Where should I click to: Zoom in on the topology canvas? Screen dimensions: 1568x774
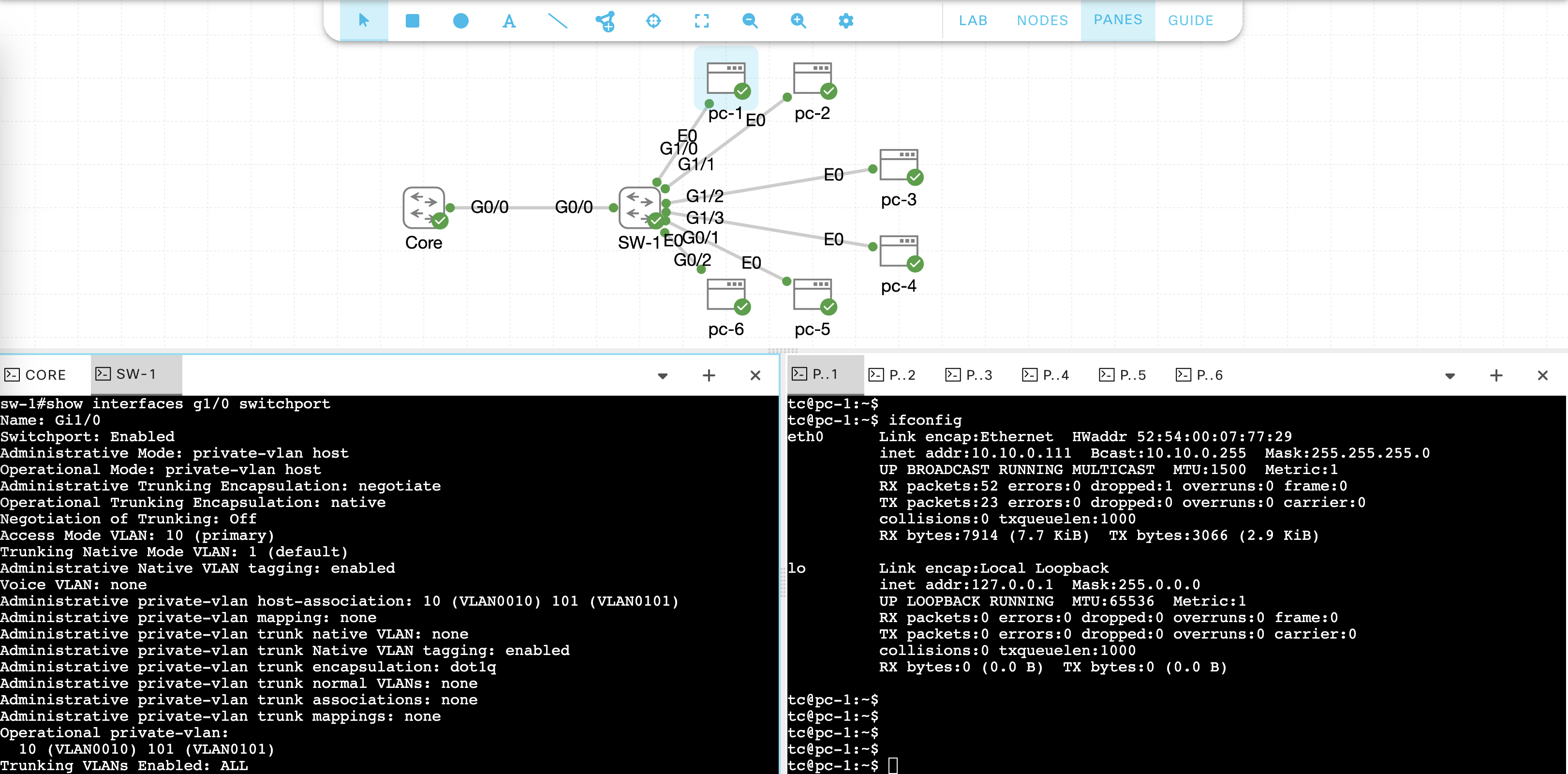click(798, 21)
